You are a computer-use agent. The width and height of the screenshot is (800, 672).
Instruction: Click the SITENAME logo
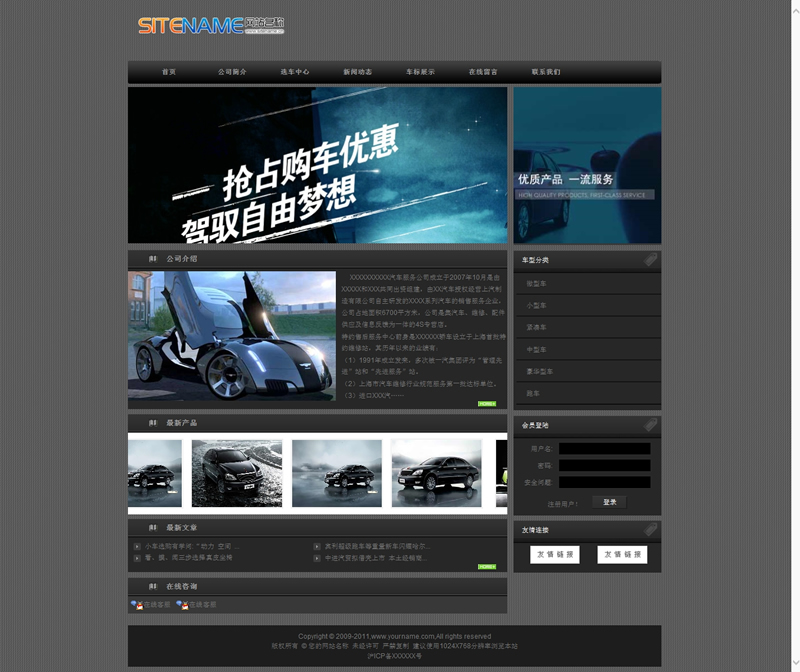point(210,25)
